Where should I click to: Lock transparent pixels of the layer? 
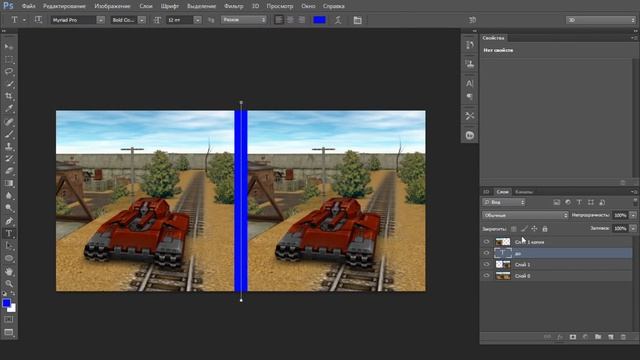(513, 229)
